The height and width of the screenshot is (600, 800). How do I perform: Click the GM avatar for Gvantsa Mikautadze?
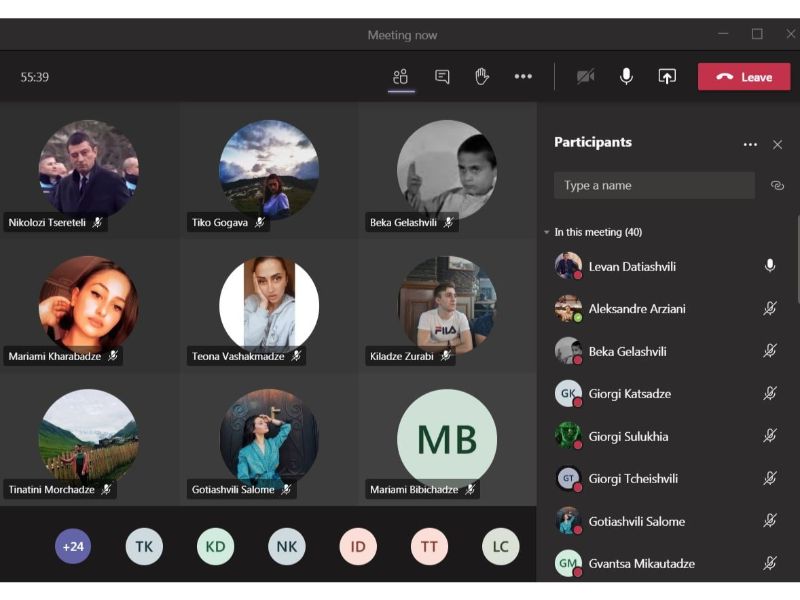[568, 563]
